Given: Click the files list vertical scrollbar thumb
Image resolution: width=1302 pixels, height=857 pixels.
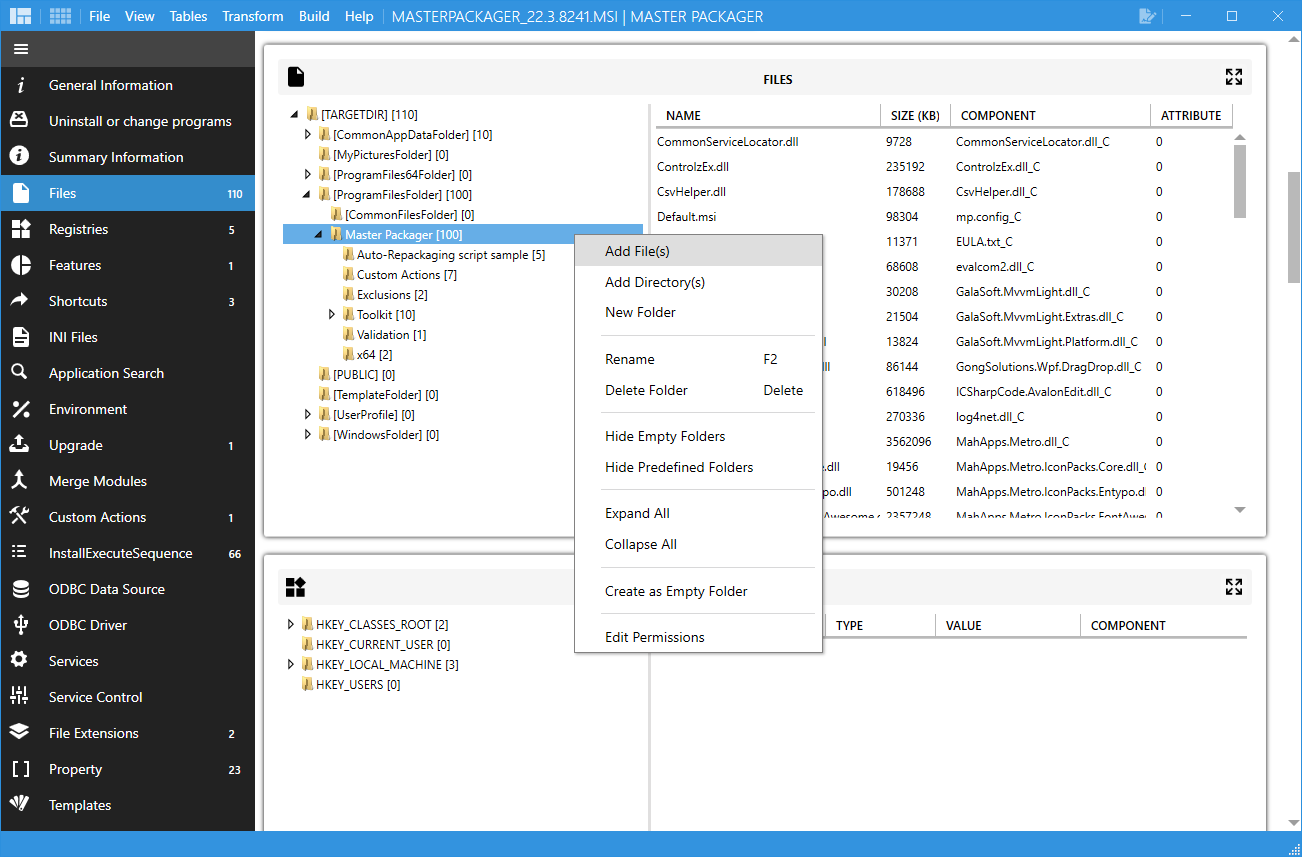Looking at the screenshot, I should click(x=1240, y=181).
